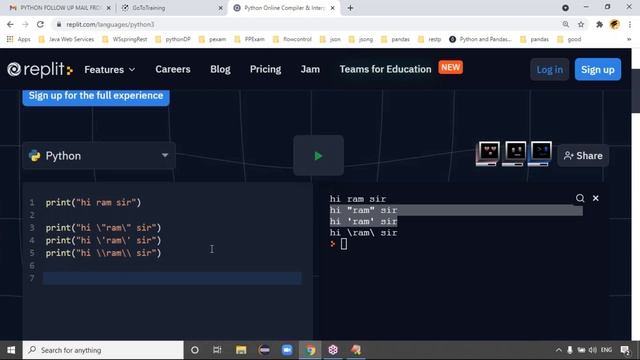The image size is (640, 360).
Task: Clear the console with X icon
Action: tap(596, 198)
